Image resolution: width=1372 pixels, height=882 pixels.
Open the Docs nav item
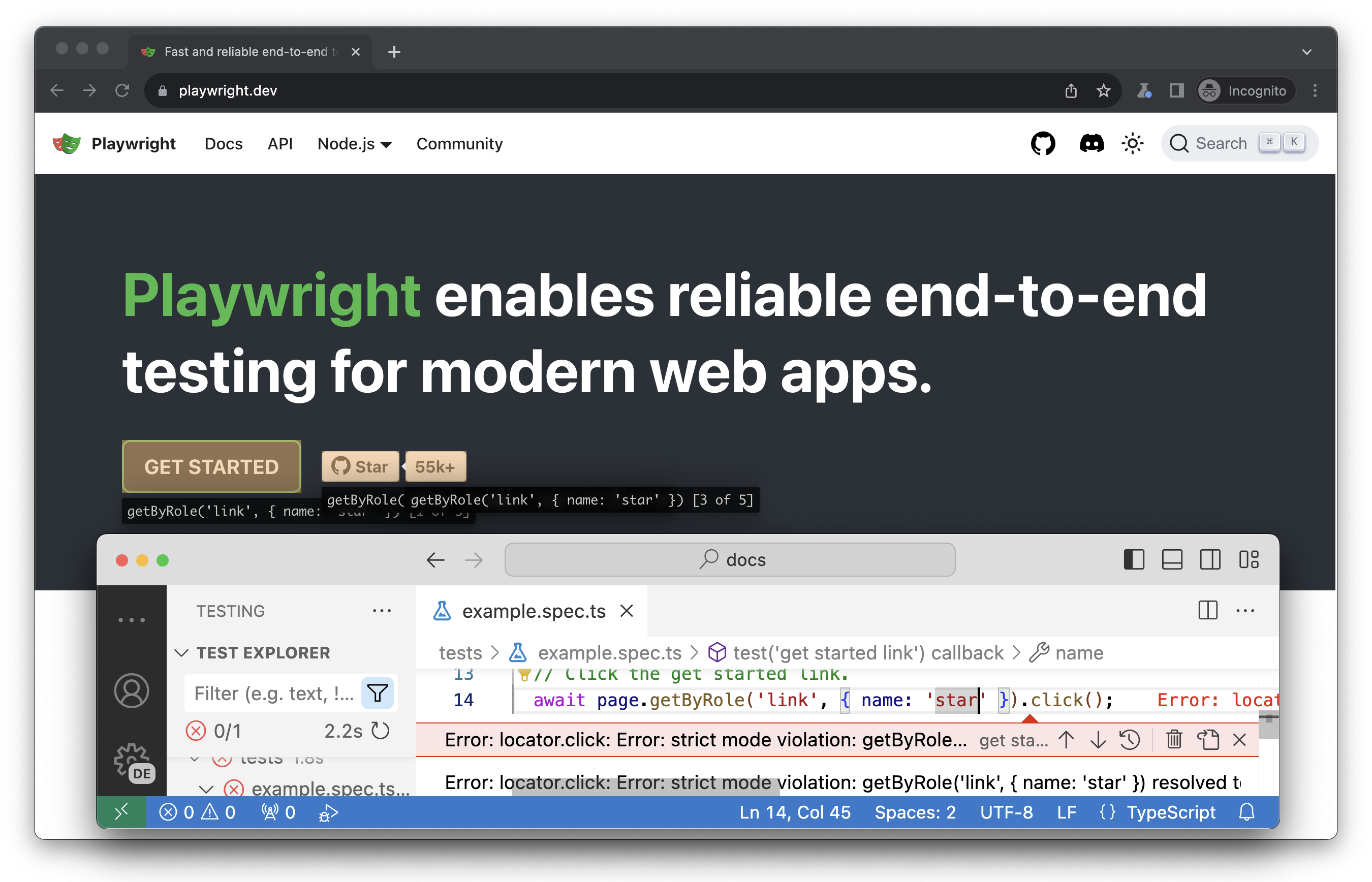point(224,144)
